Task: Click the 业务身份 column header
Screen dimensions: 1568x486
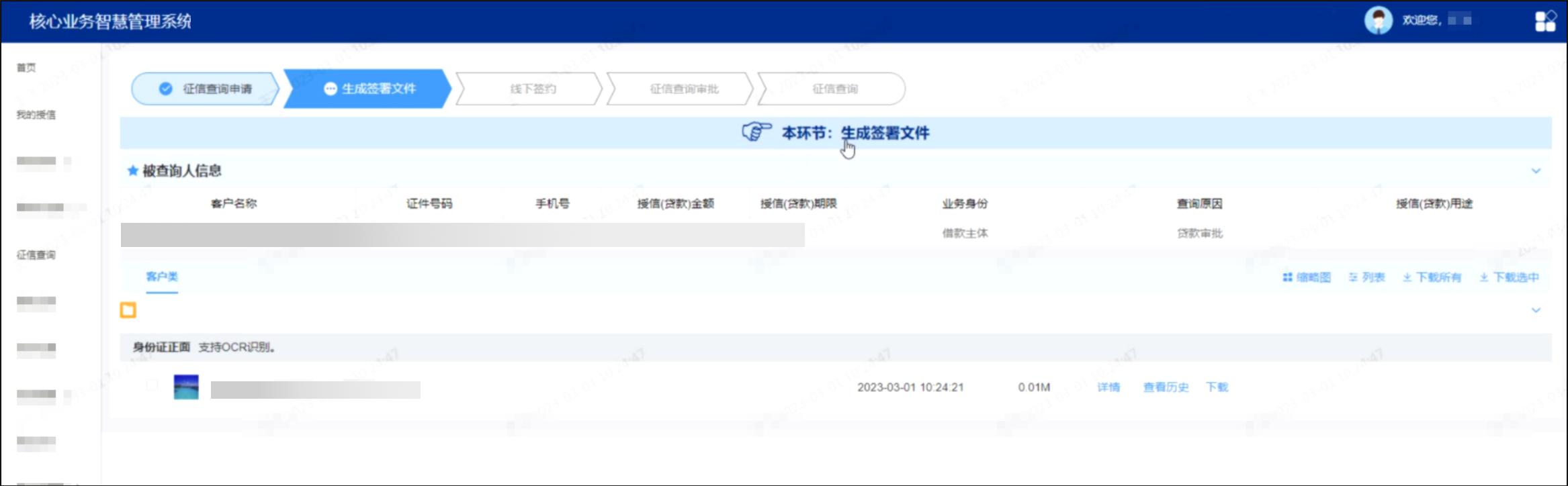Action: pos(965,203)
